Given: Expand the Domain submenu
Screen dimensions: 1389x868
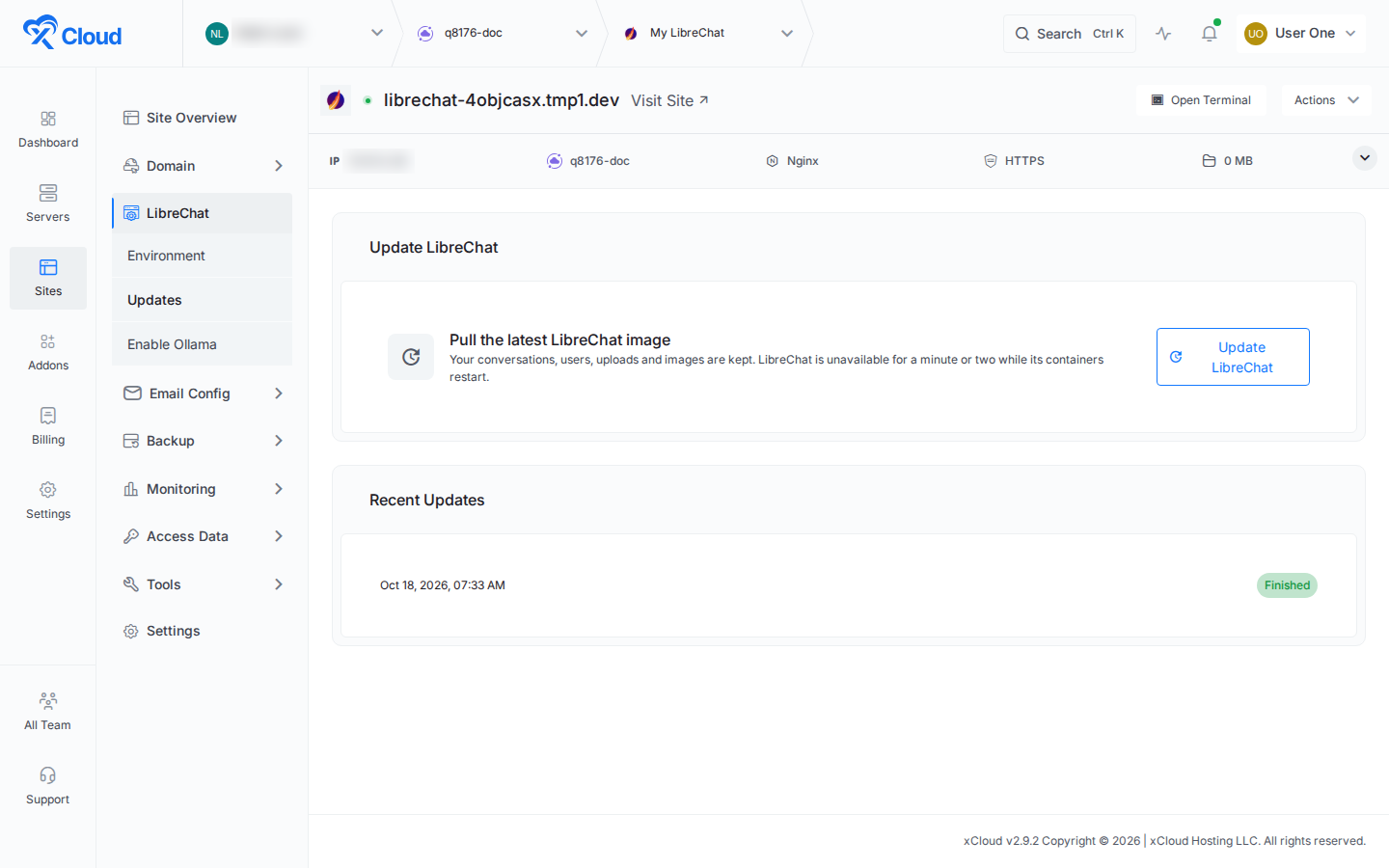Looking at the screenshot, I should 279,166.
